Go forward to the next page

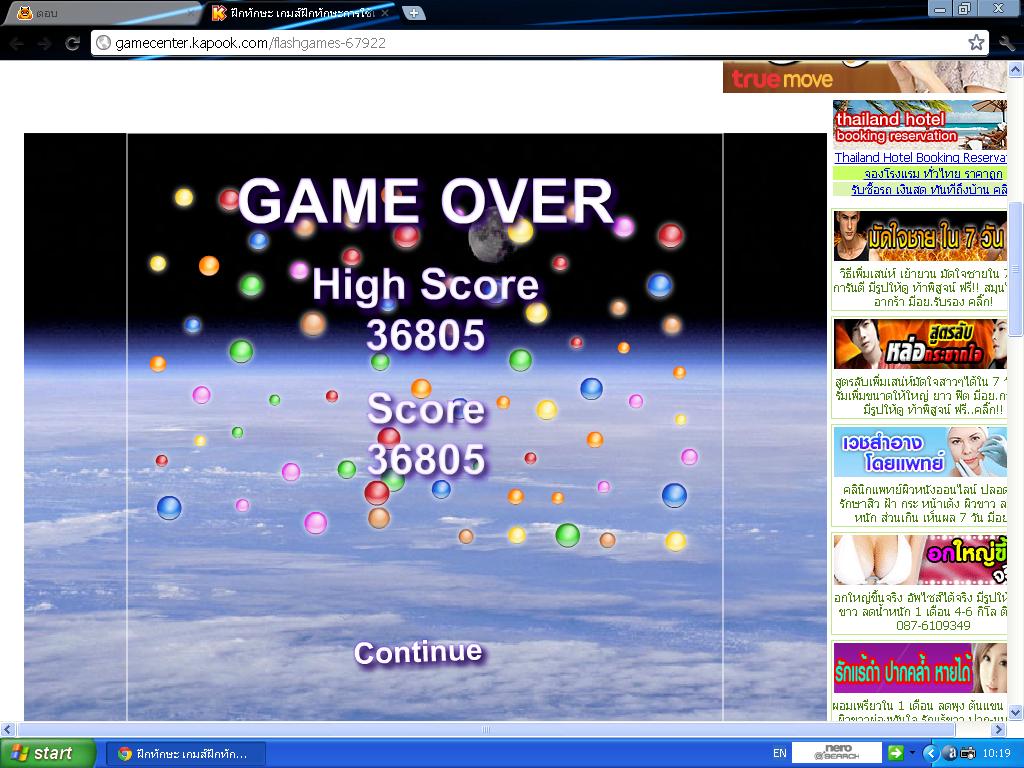[44, 43]
